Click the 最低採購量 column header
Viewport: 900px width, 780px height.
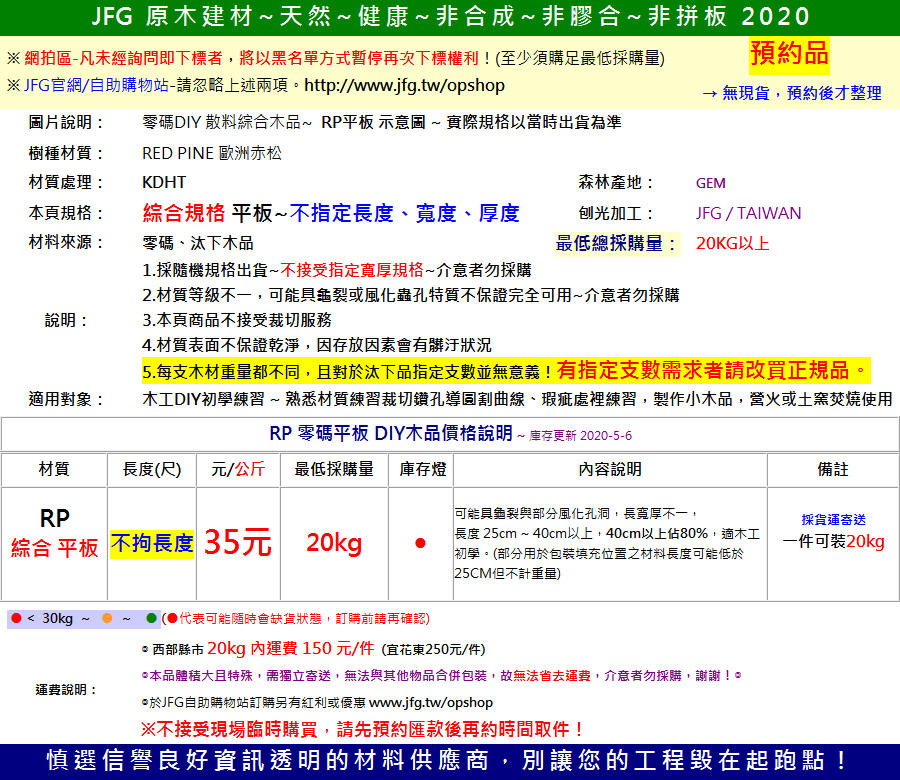pyautogui.click(x=334, y=469)
